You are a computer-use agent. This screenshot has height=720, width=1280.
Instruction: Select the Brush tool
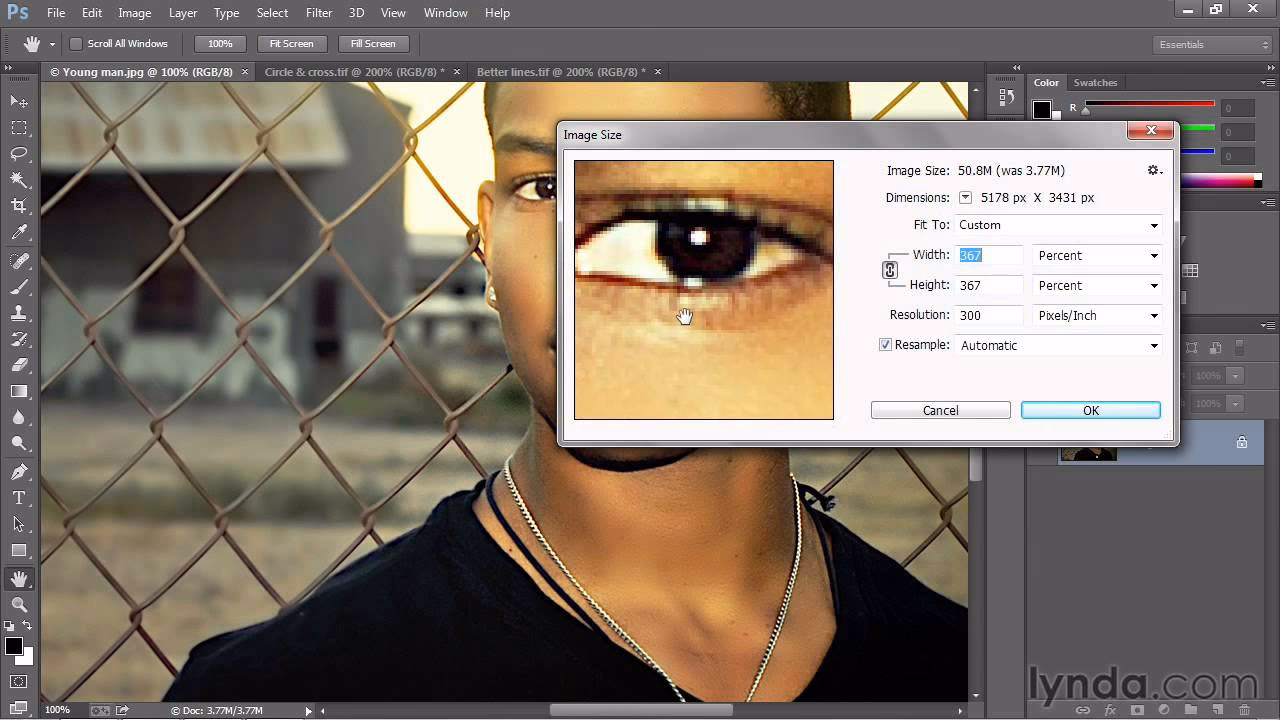point(18,288)
